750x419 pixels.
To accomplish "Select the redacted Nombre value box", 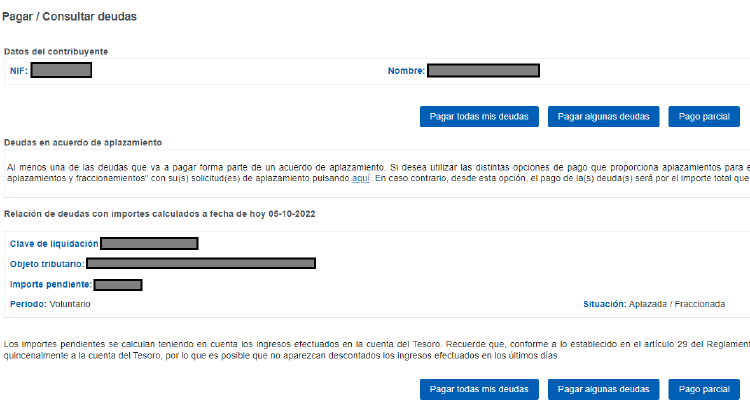I will point(484,71).
